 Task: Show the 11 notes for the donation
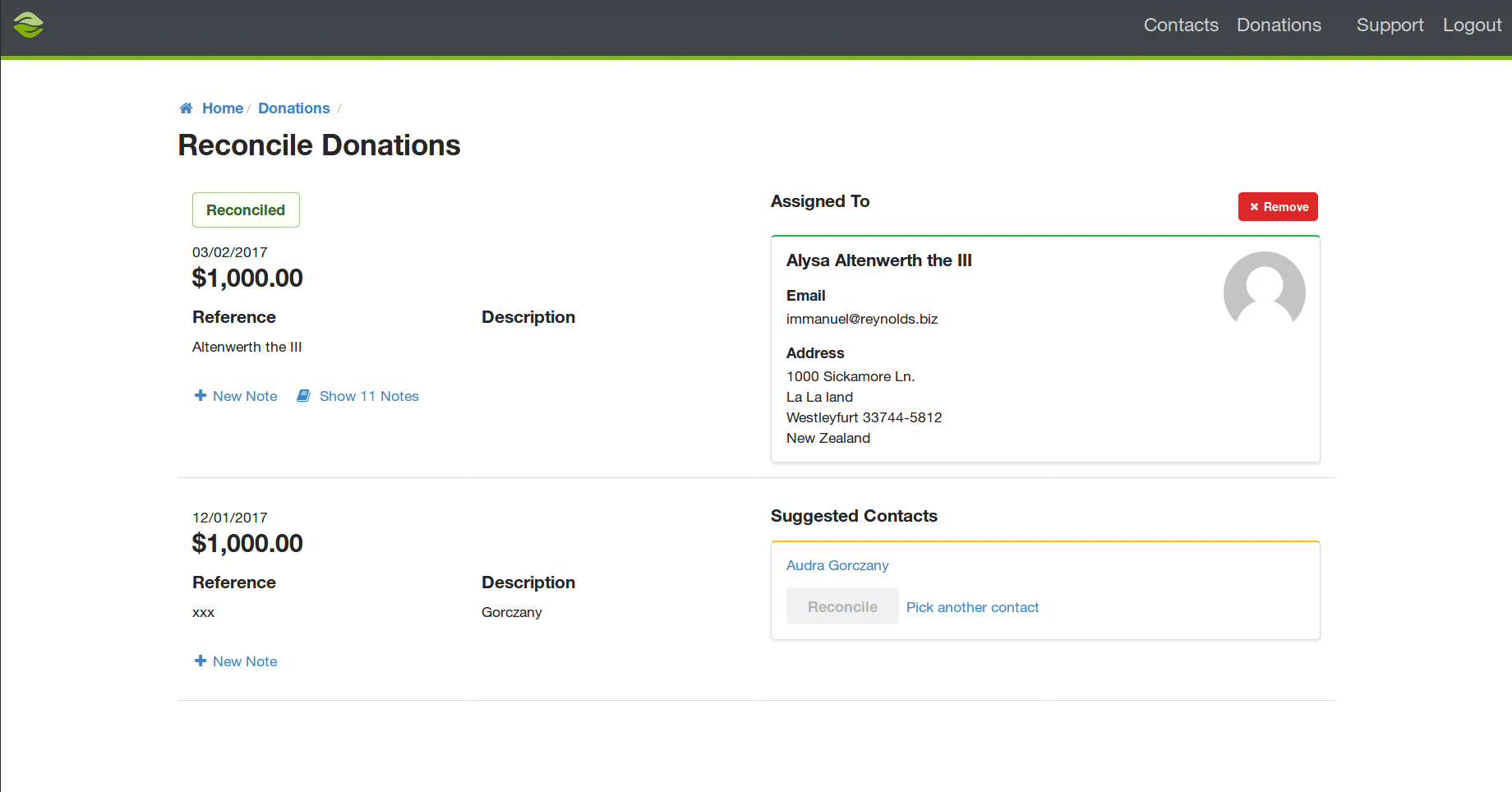click(x=368, y=395)
